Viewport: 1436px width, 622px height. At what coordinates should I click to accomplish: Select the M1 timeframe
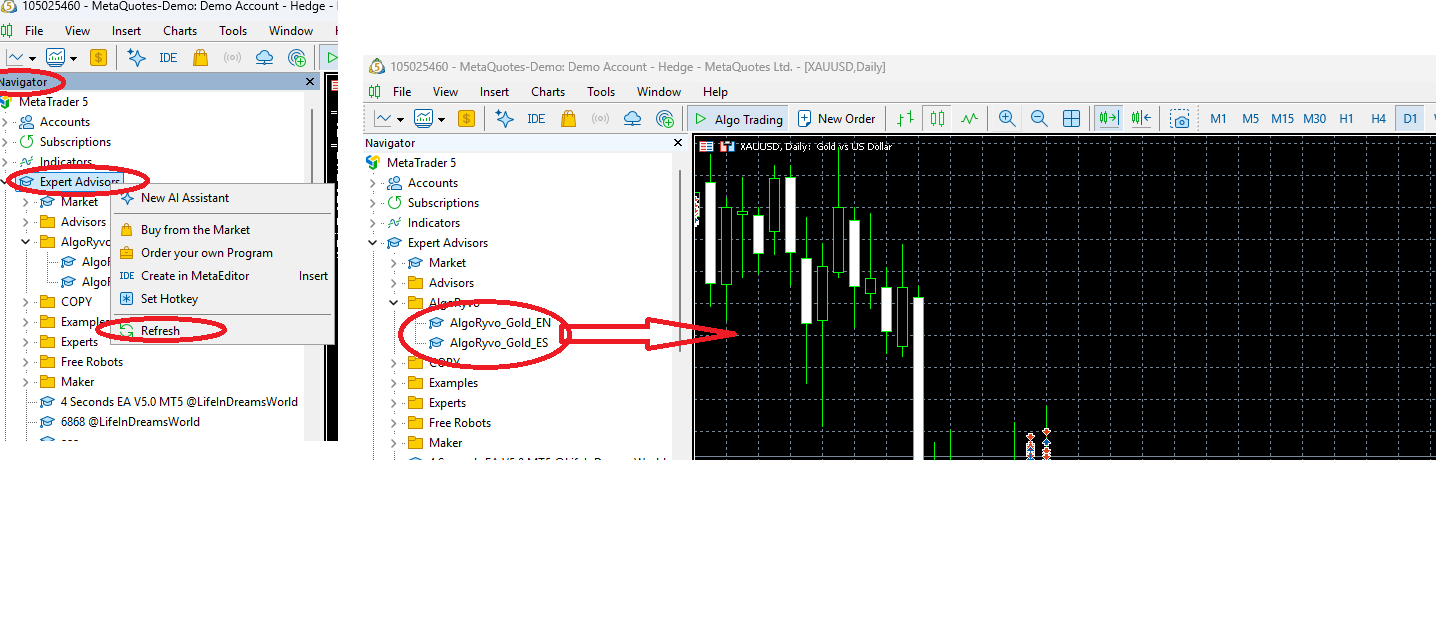coord(1218,118)
